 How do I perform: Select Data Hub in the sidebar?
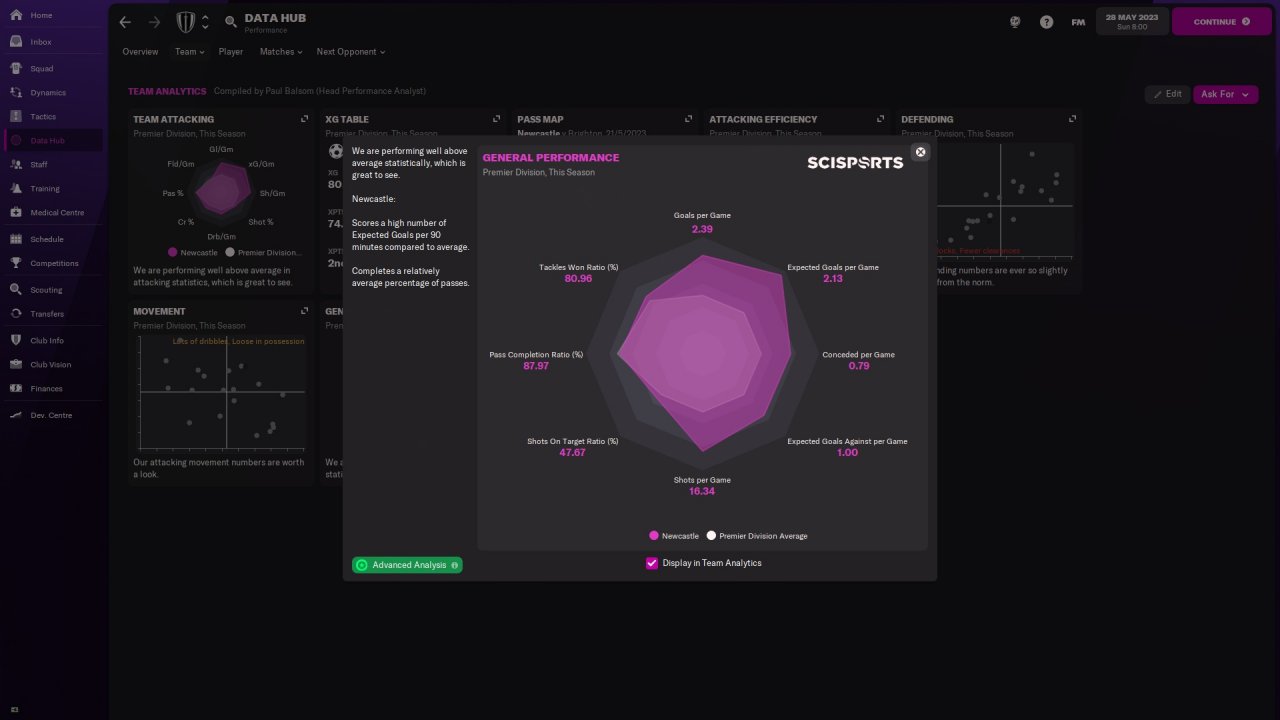pyautogui.click(x=51, y=141)
